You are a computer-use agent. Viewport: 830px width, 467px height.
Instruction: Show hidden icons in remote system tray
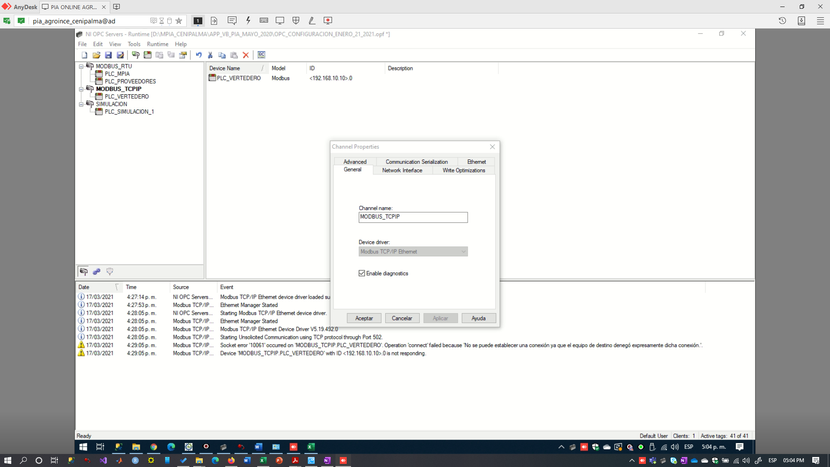561,447
